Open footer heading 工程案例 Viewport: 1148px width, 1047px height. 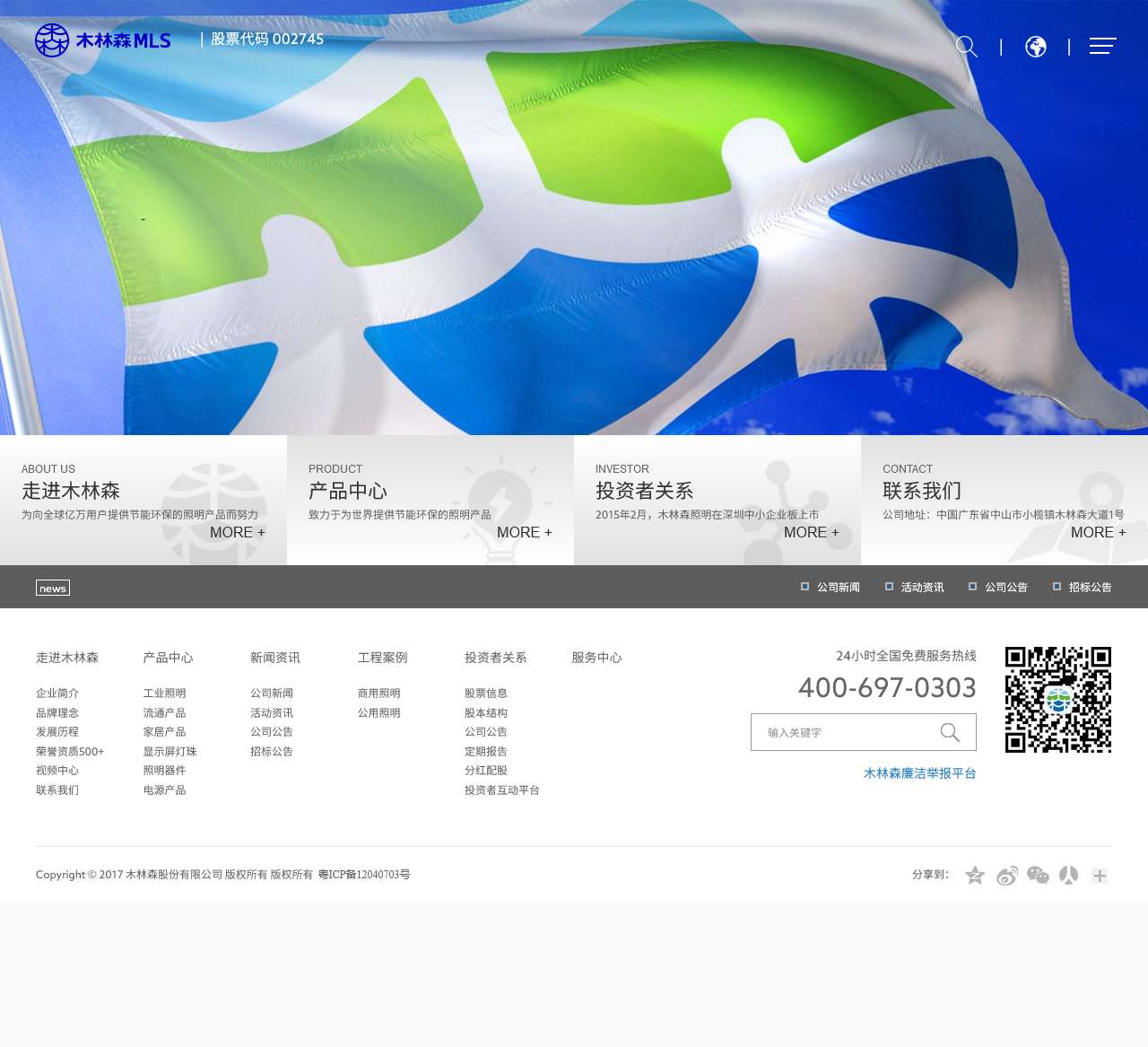[383, 658]
